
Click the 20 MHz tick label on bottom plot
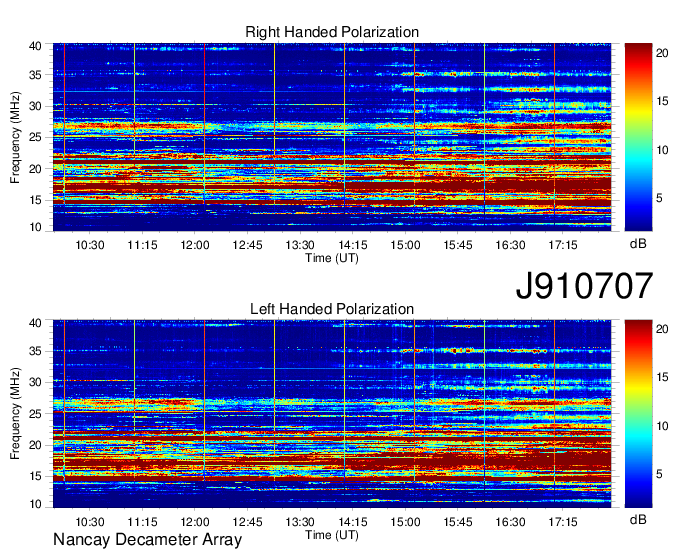(35, 445)
